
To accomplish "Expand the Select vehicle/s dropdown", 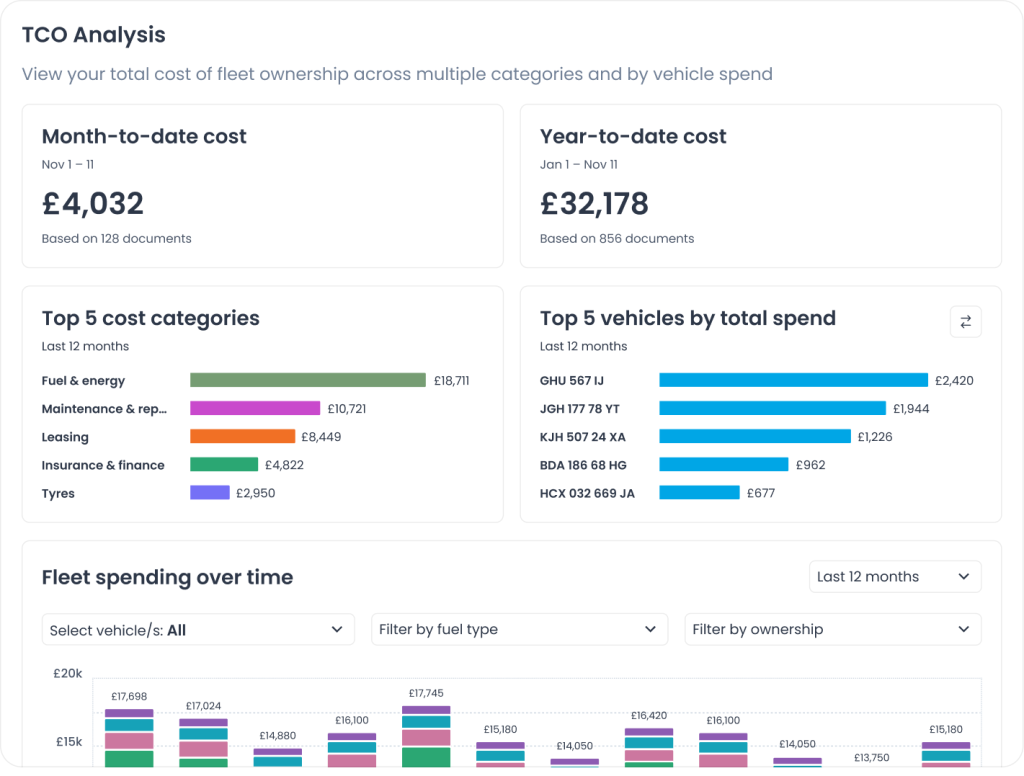I will (x=198, y=630).
